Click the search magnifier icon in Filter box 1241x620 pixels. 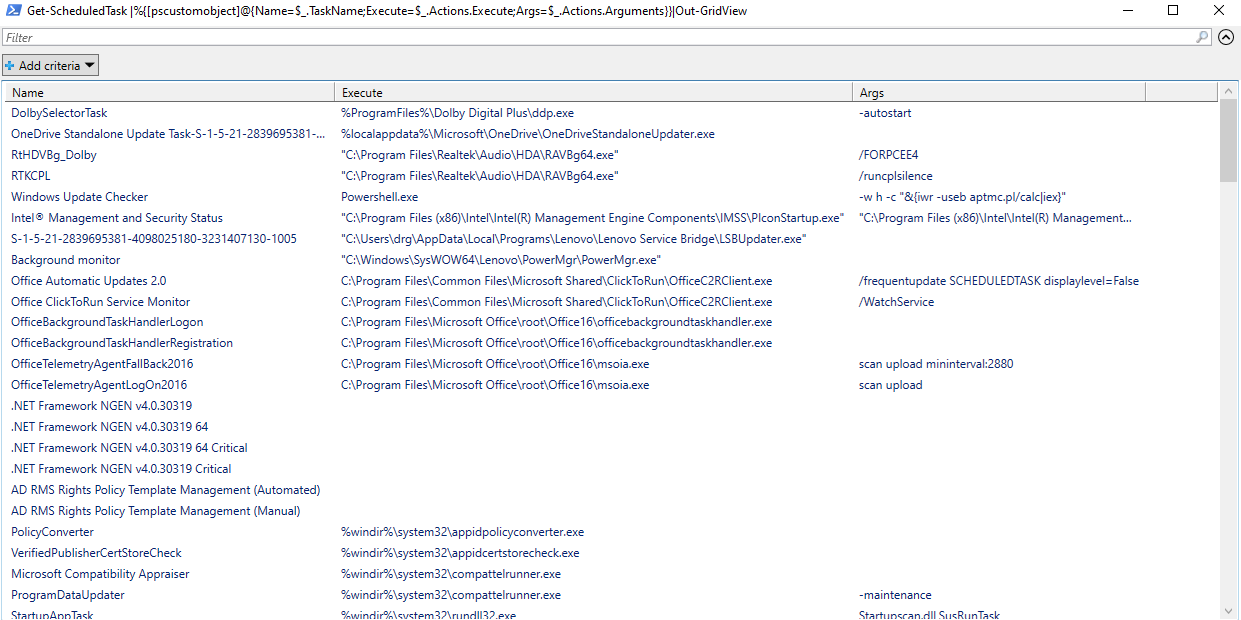[x=1203, y=37]
